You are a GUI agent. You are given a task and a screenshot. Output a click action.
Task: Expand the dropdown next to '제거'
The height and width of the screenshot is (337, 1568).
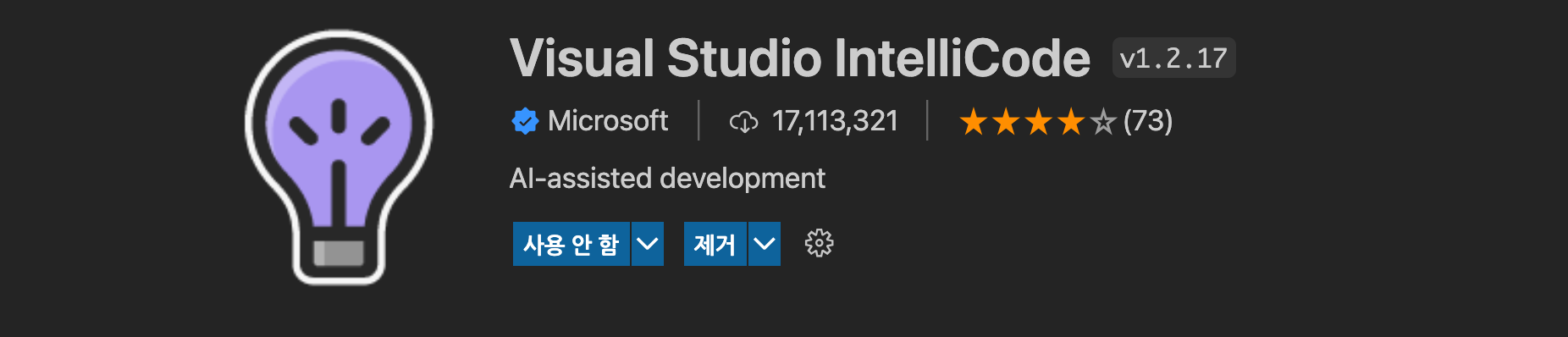(x=765, y=244)
